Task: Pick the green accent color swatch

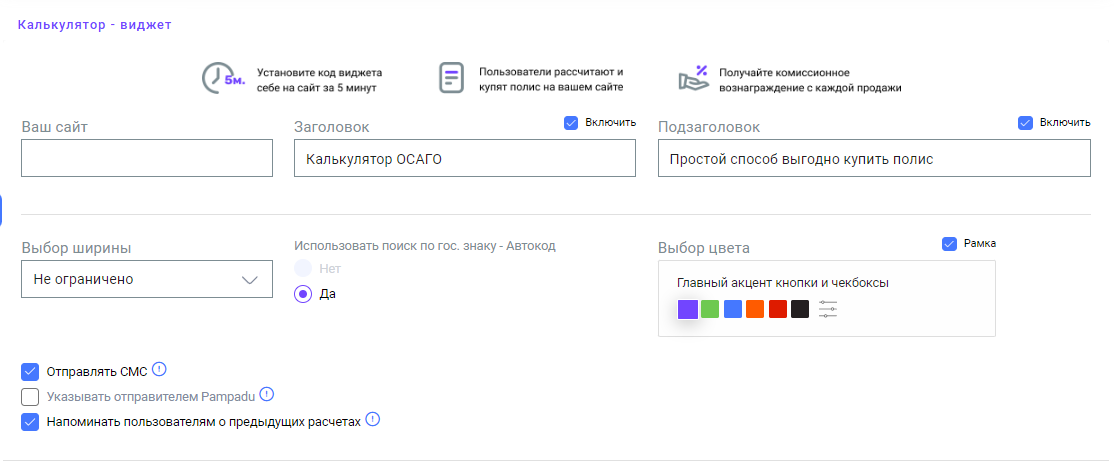Action: pos(710,309)
